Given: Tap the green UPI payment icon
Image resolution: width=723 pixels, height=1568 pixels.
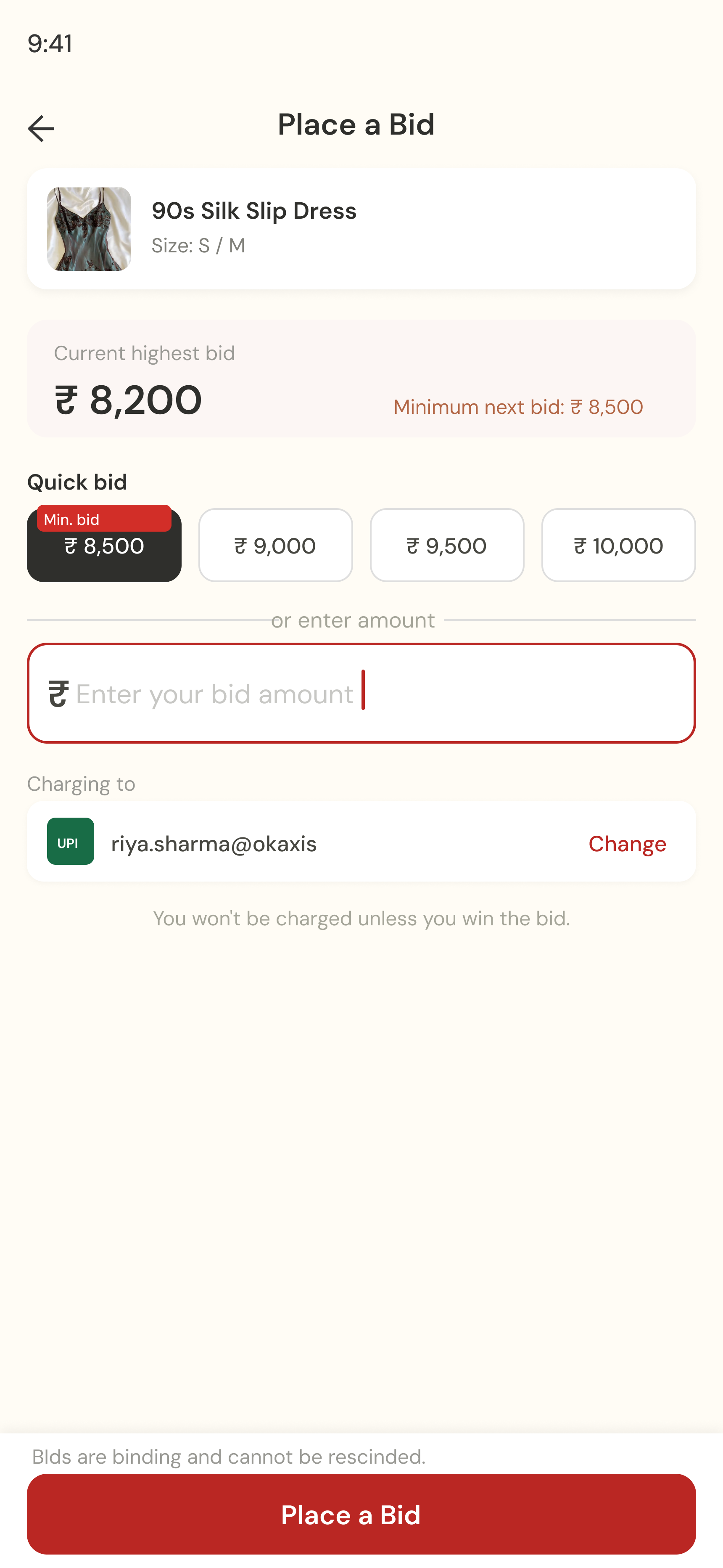Looking at the screenshot, I should [71, 841].
